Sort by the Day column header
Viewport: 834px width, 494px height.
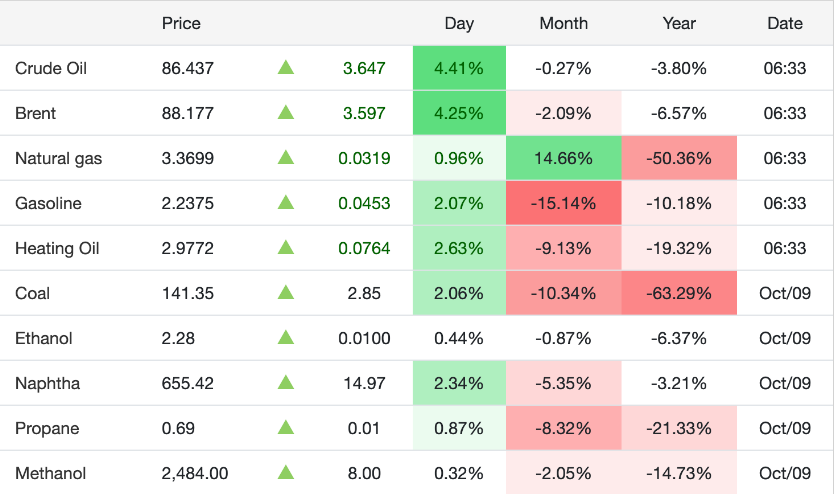tap(459, 23)
